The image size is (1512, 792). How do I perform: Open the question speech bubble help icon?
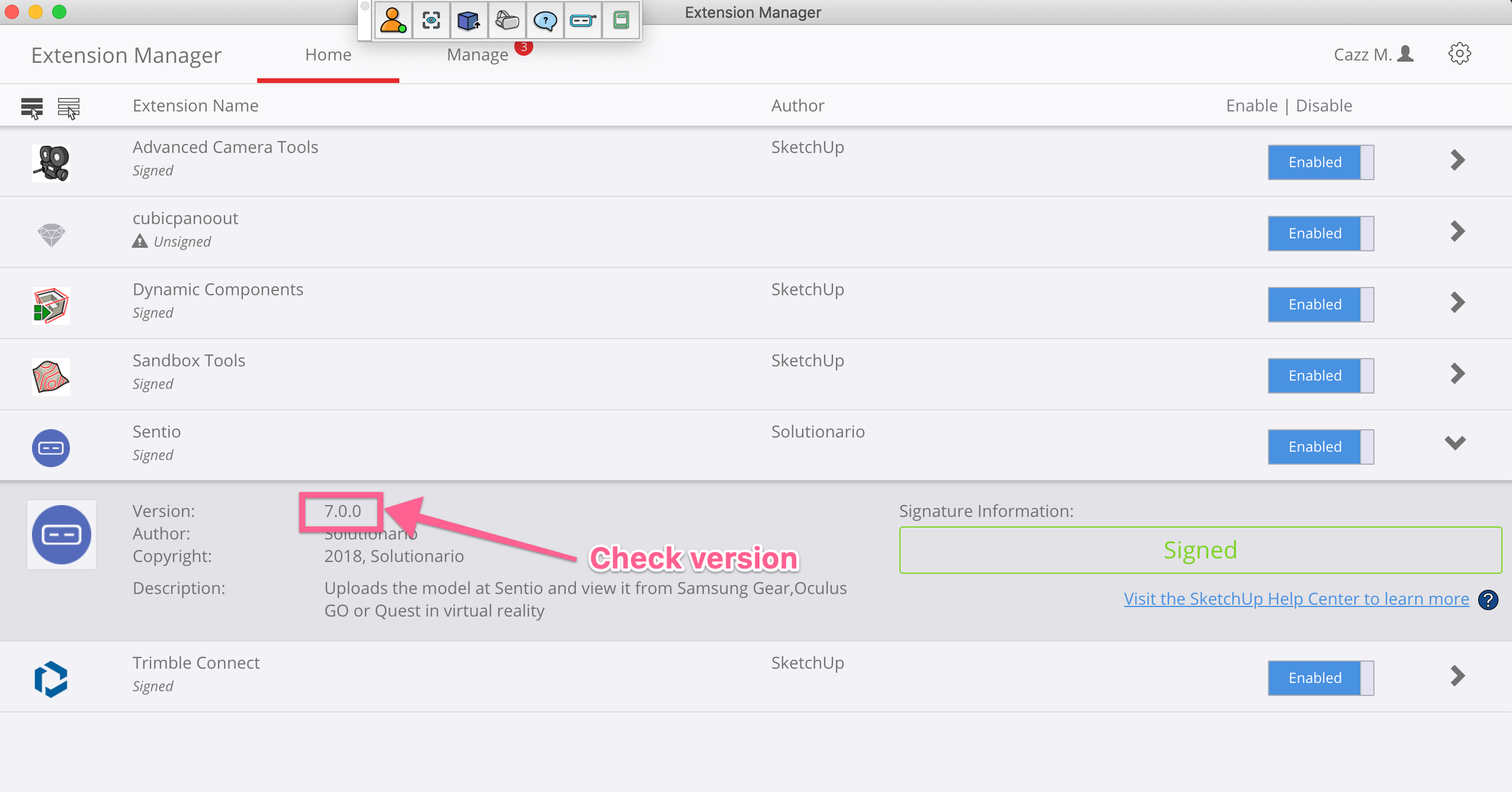(x=545, y=21)
